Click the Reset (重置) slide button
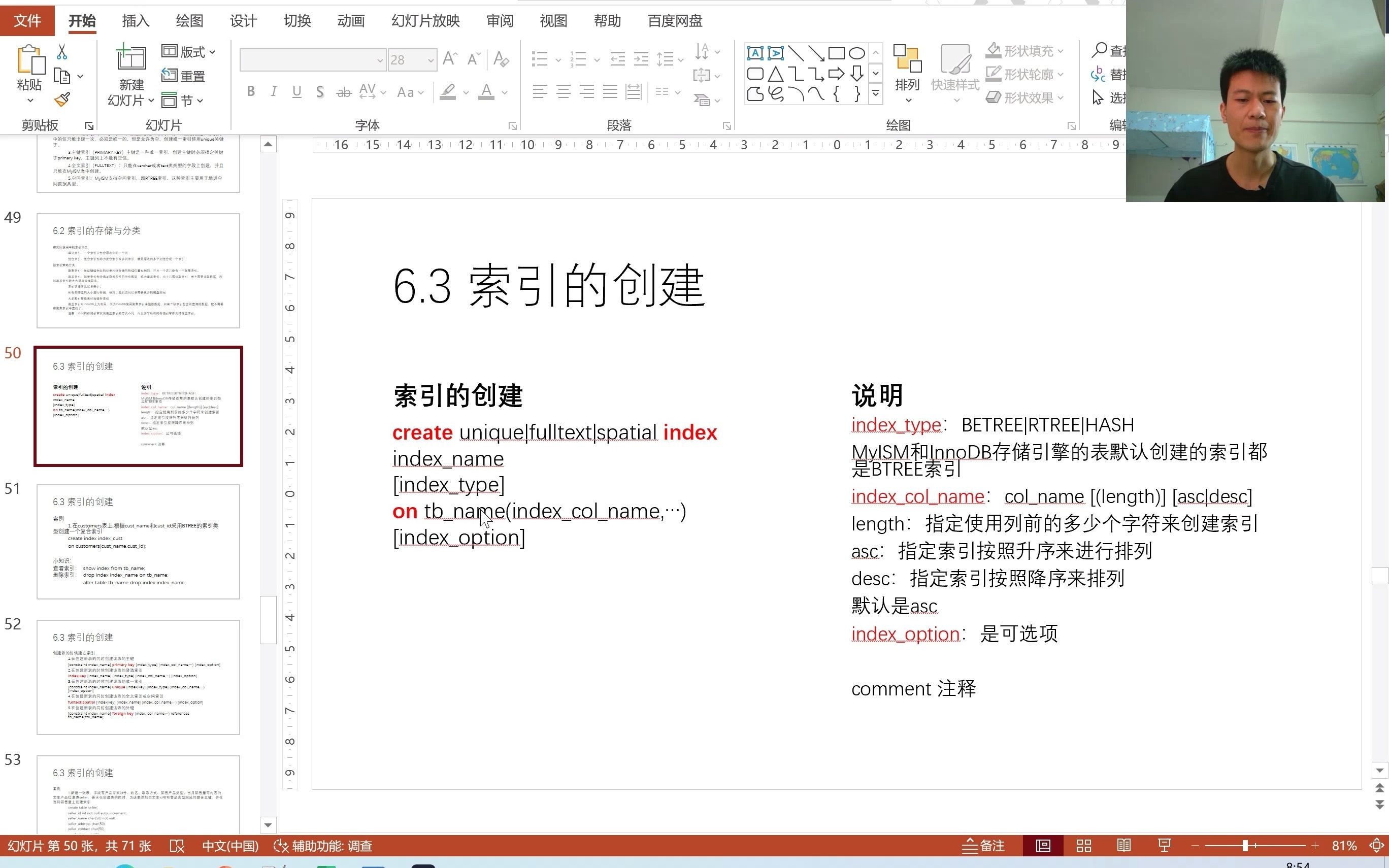The height and width of the screenshot is (868, 1389). (184, 76)
